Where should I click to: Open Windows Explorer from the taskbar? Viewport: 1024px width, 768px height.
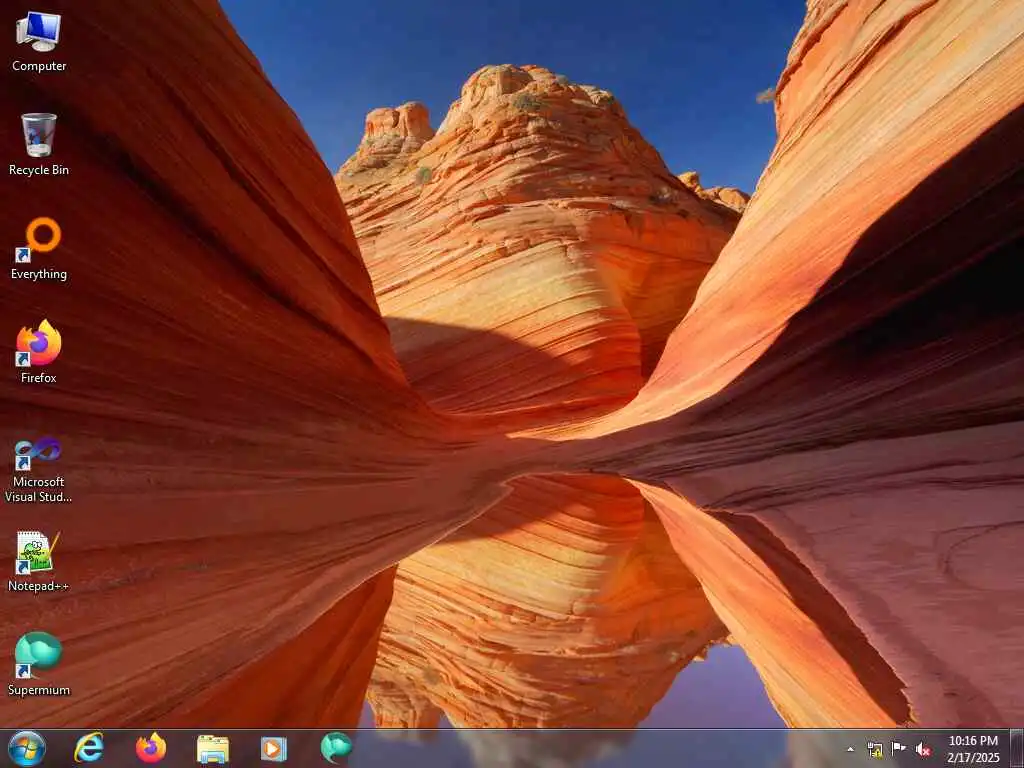pos(212,748)
